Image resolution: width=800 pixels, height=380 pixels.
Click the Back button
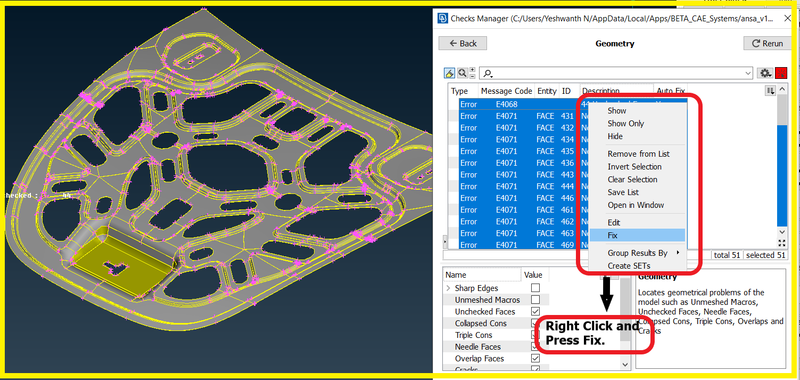(x=463, y=43)
